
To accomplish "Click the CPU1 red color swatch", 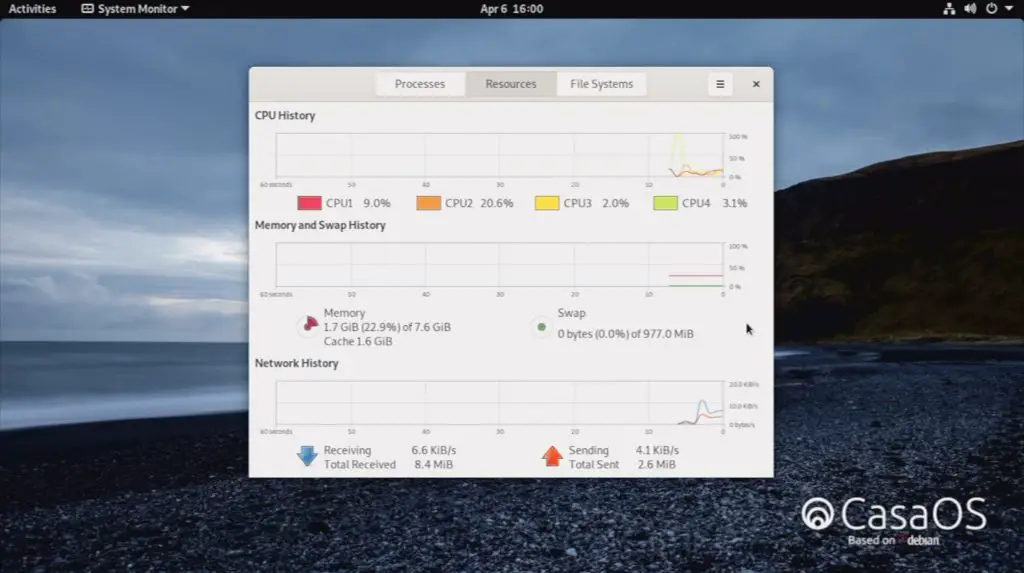I will (310, 203).
